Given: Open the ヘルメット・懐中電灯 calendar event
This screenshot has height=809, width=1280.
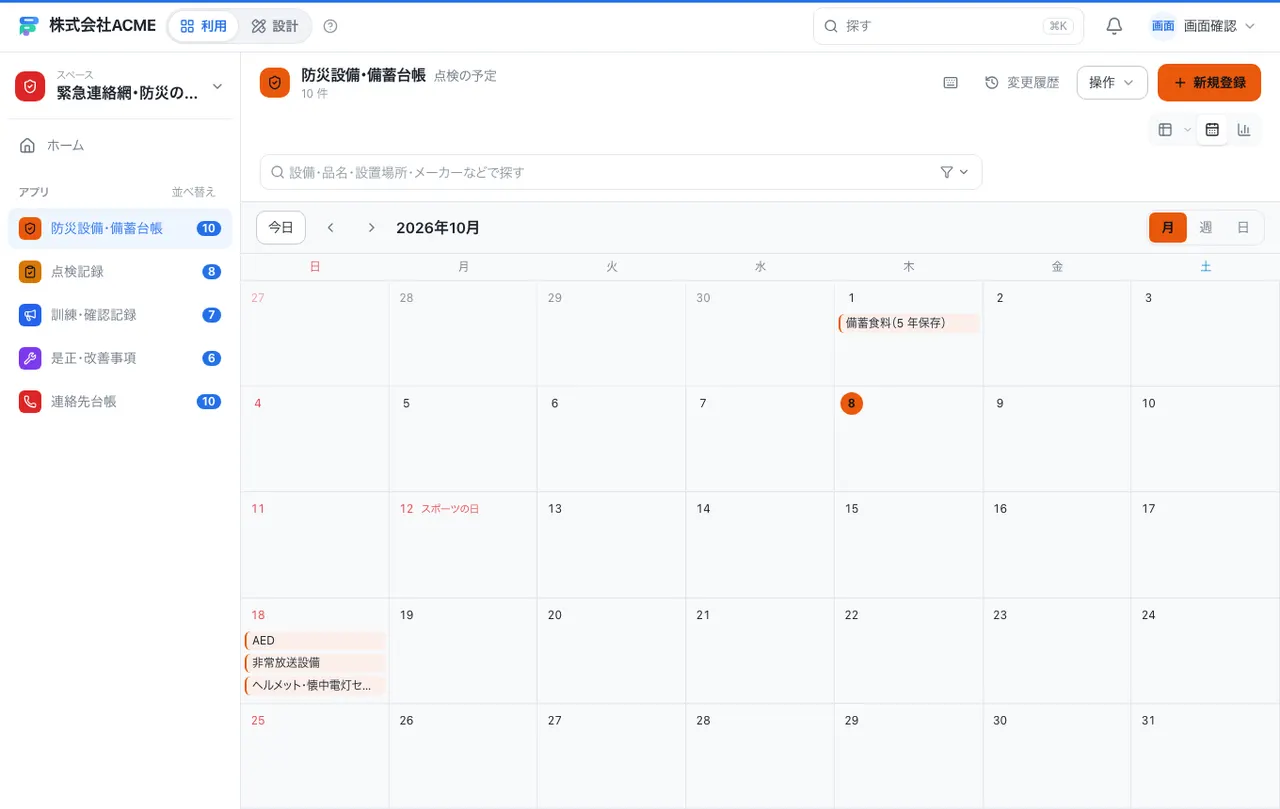Looking at the screenshot, I should point(314,686).
